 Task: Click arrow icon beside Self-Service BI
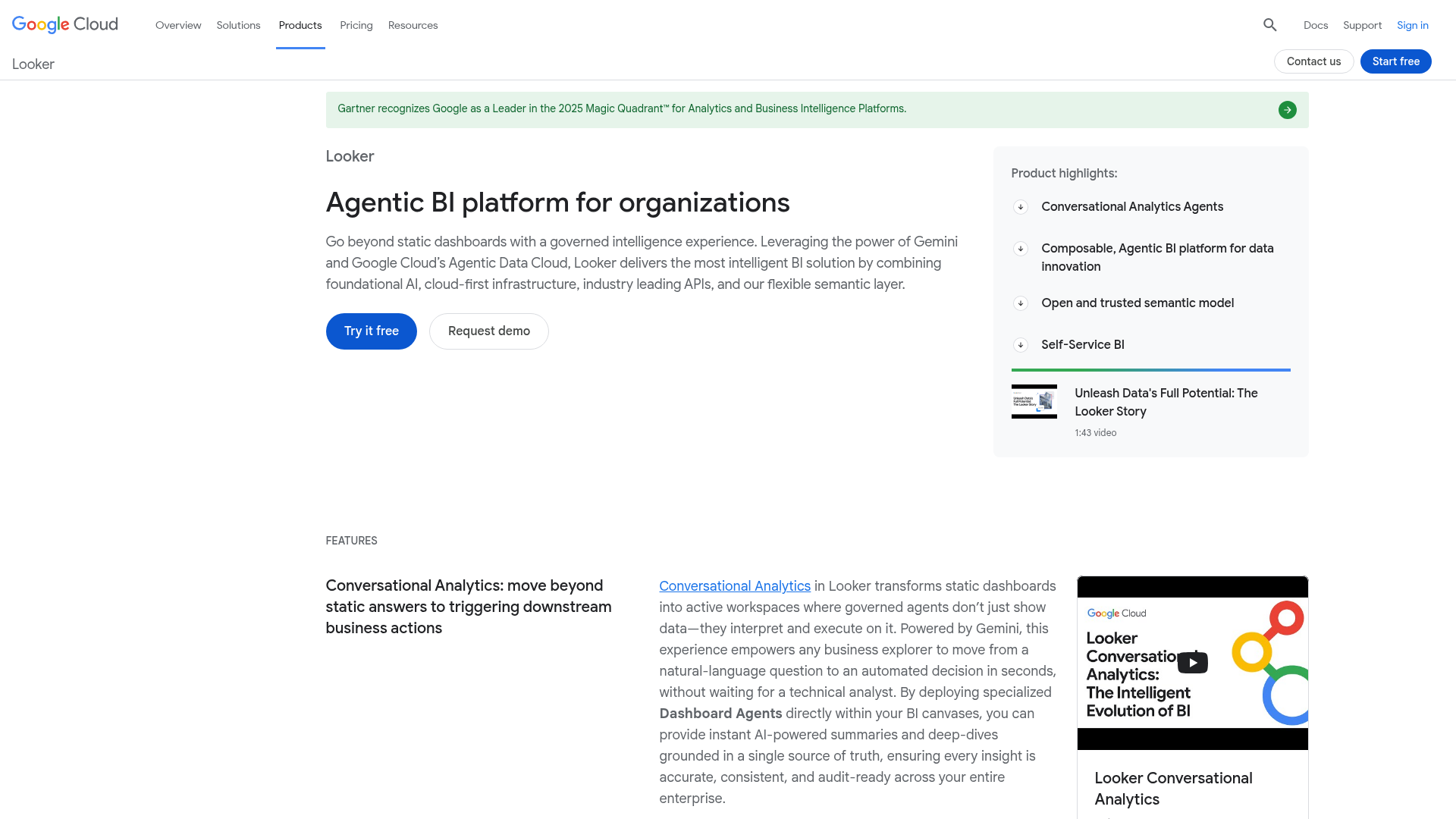point(1021,345)
